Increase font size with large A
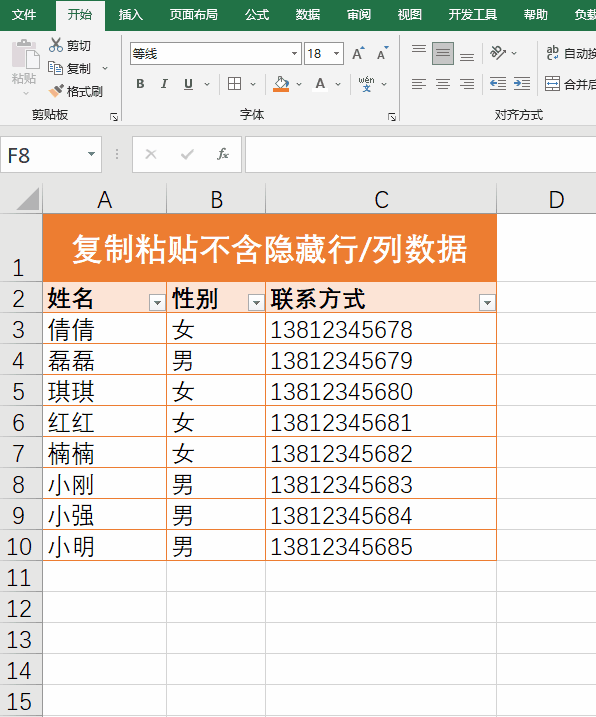 tap(359, 54)
